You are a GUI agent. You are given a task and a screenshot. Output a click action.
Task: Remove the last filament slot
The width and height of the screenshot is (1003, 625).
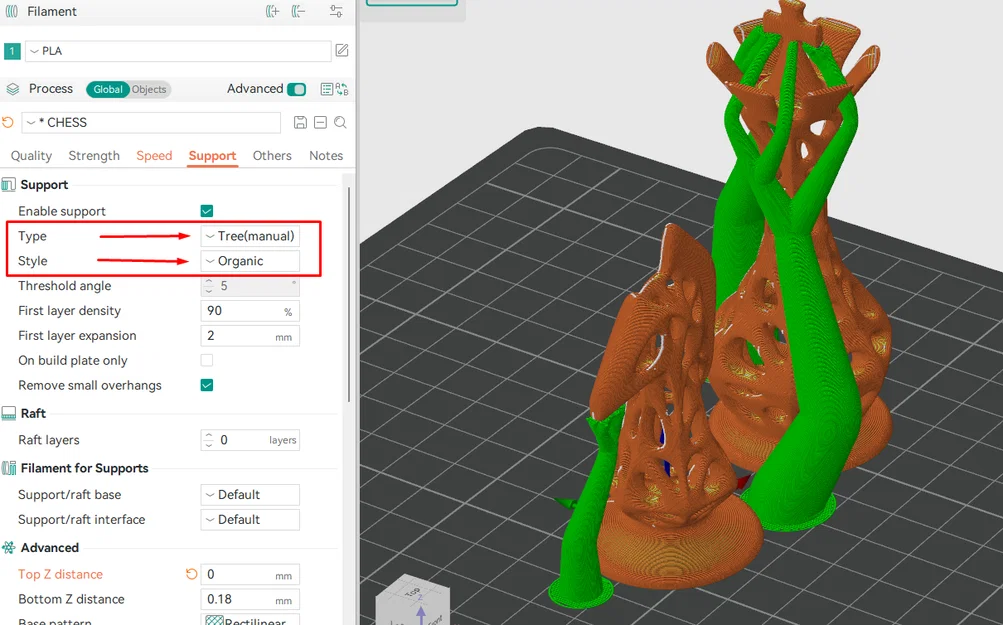pyautogui.click(x=298, y=11)
